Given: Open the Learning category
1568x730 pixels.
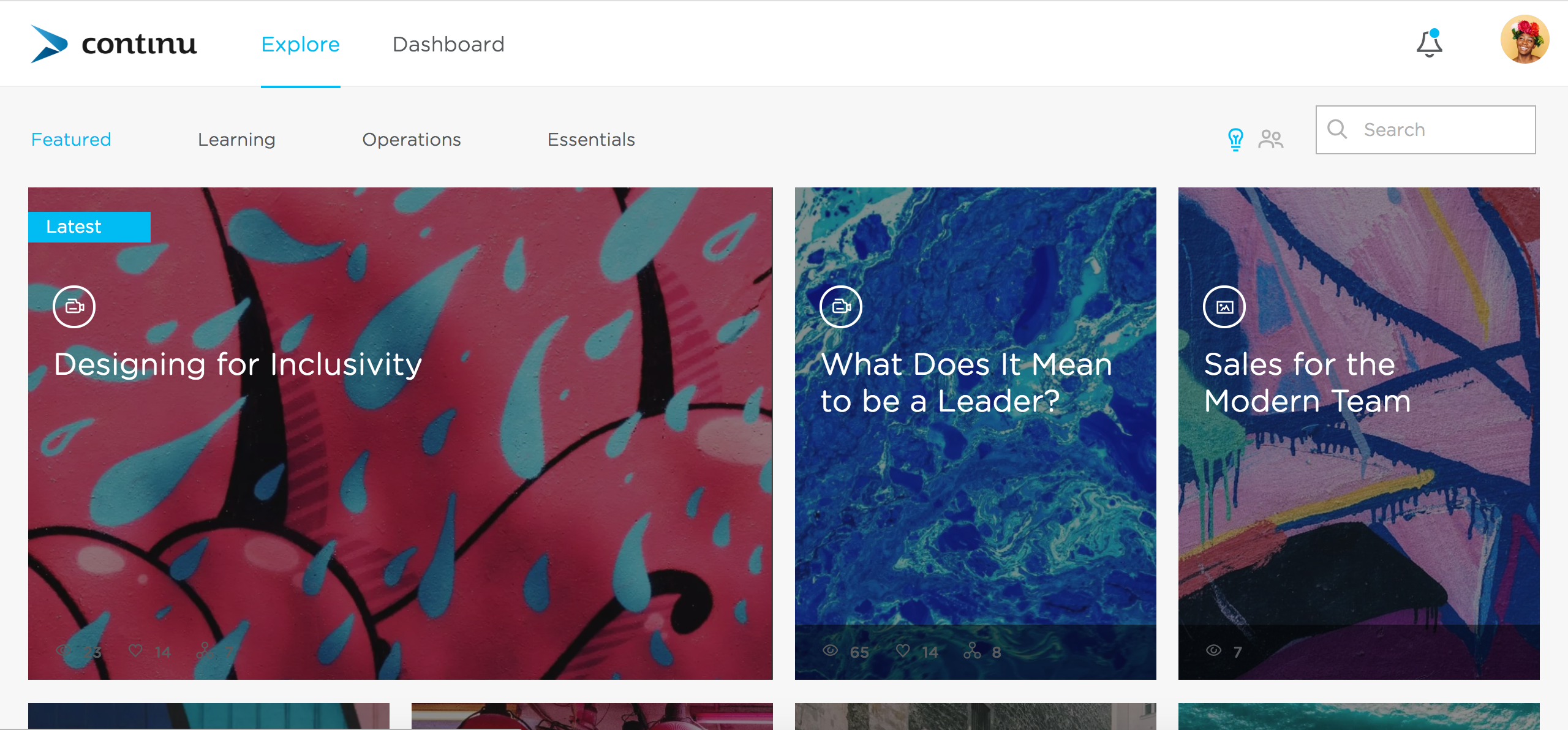Looking at the screenshot, I should click(236, 140).
